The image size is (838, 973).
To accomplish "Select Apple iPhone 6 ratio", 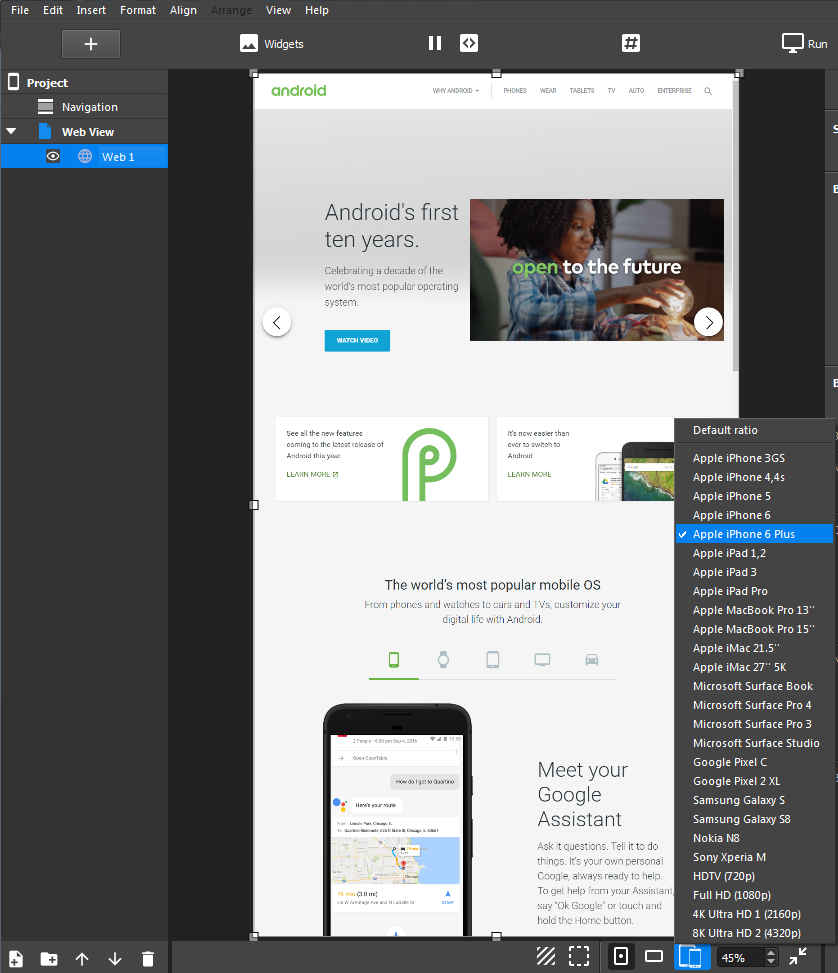I will point(754,515).
